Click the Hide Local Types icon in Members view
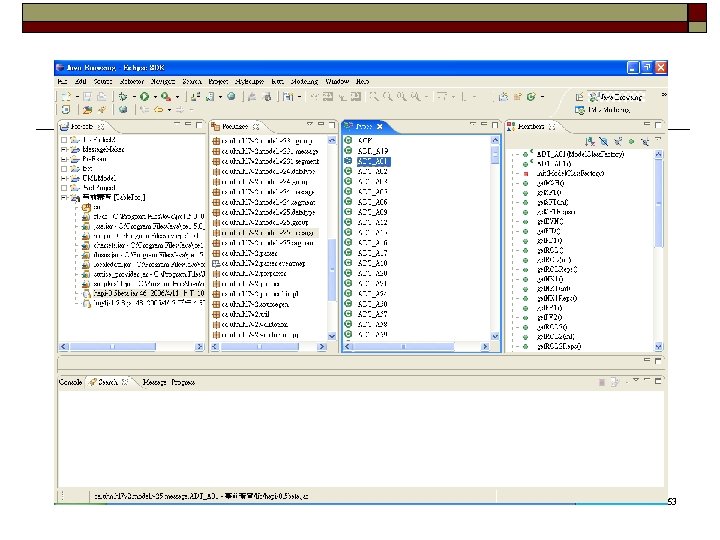The width and height of the screenshot is (720, 540). pos(645,141)
